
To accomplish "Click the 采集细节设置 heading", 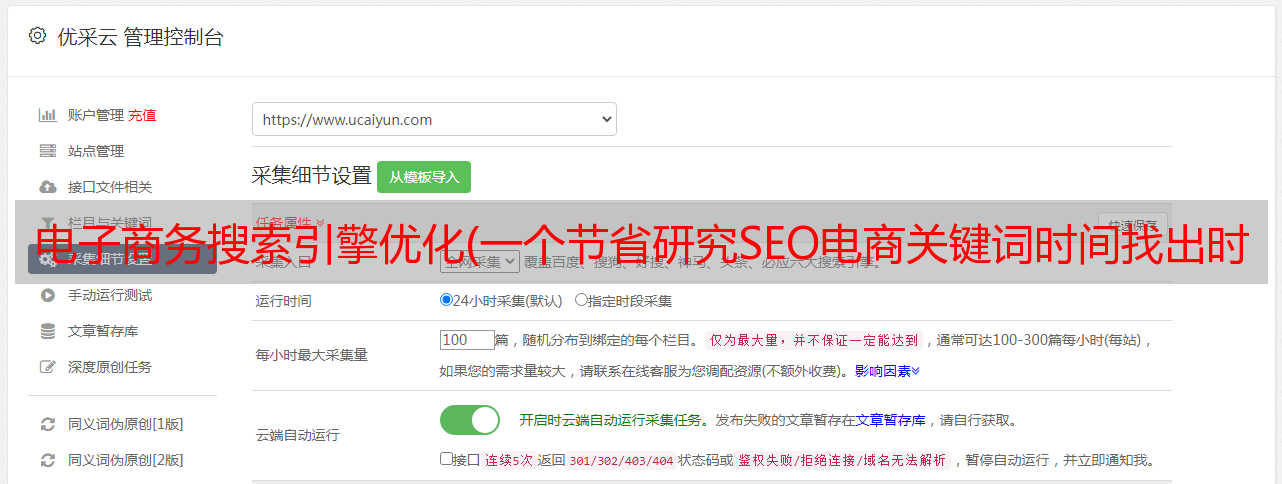I will click(x=311, y=176).
